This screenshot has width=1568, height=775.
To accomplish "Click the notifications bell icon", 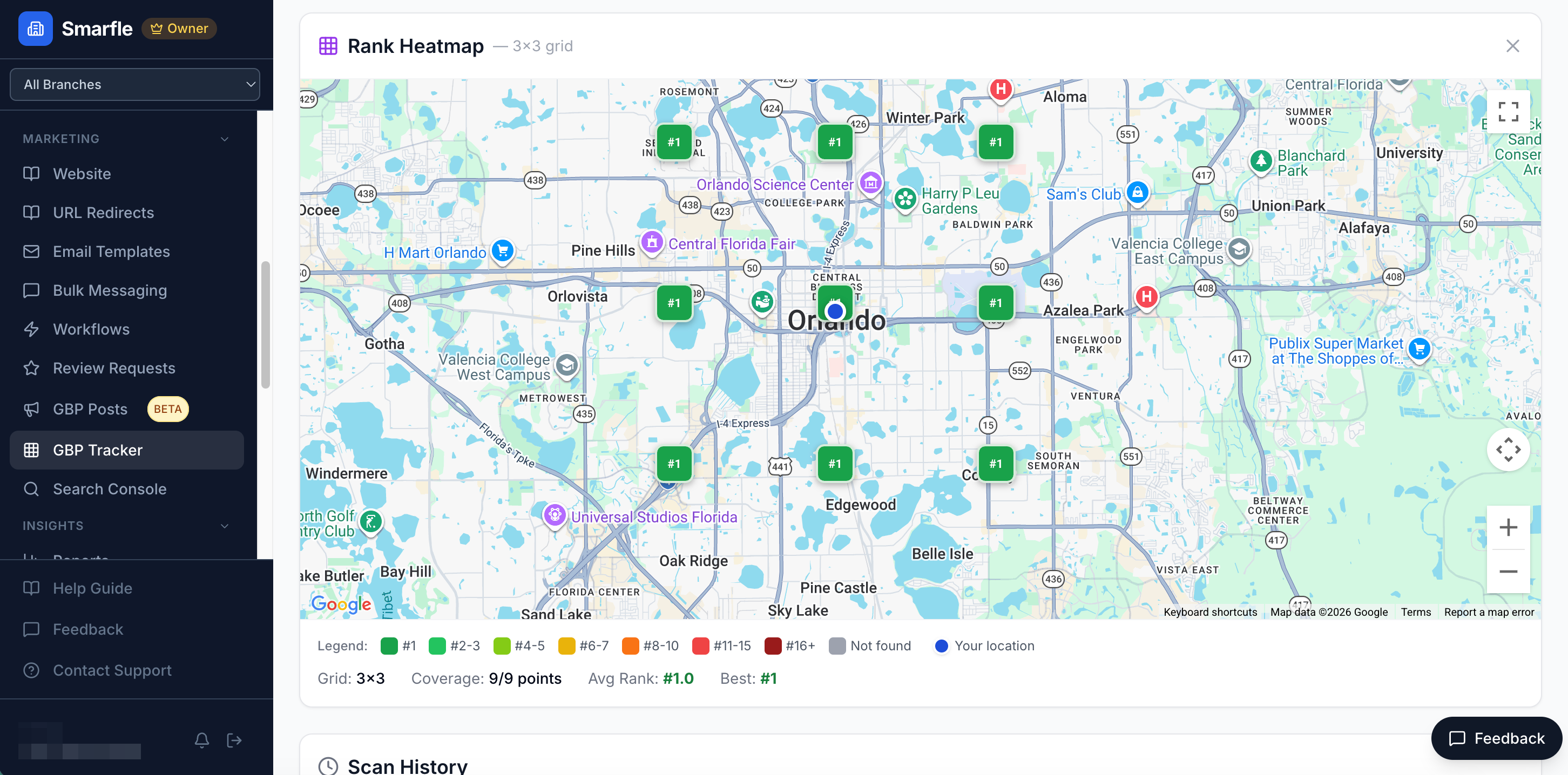I will 202,740.
